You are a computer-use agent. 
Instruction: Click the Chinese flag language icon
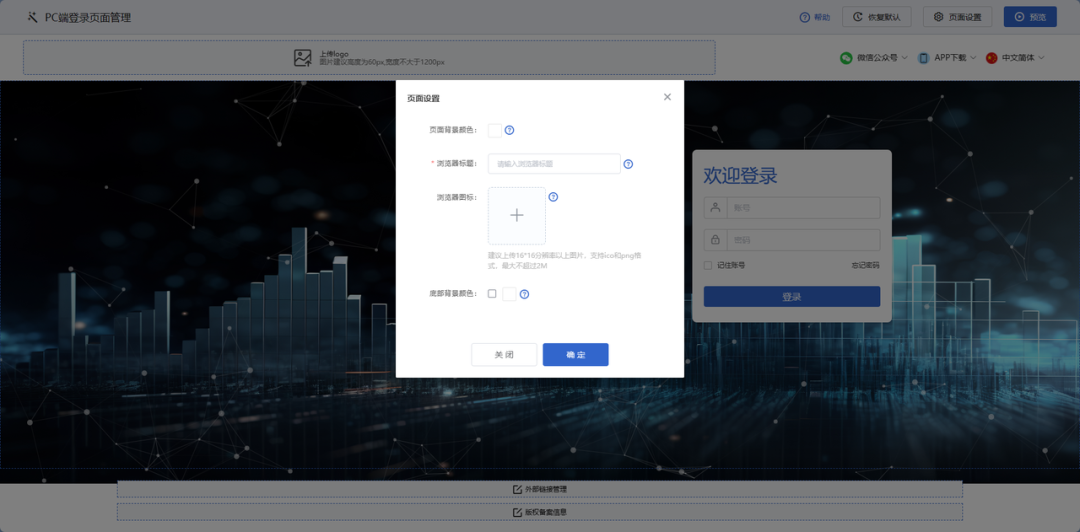(992, 58)
